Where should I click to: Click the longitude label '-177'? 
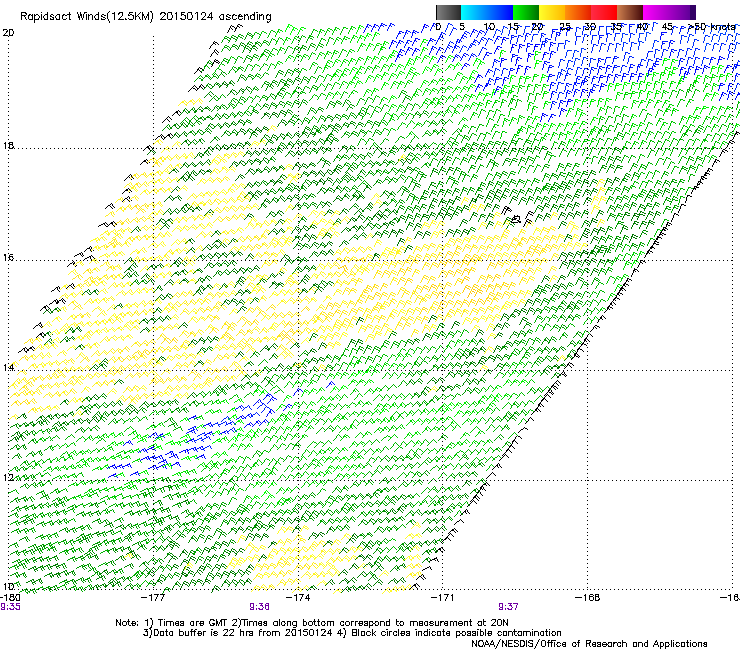pos(153,597)
